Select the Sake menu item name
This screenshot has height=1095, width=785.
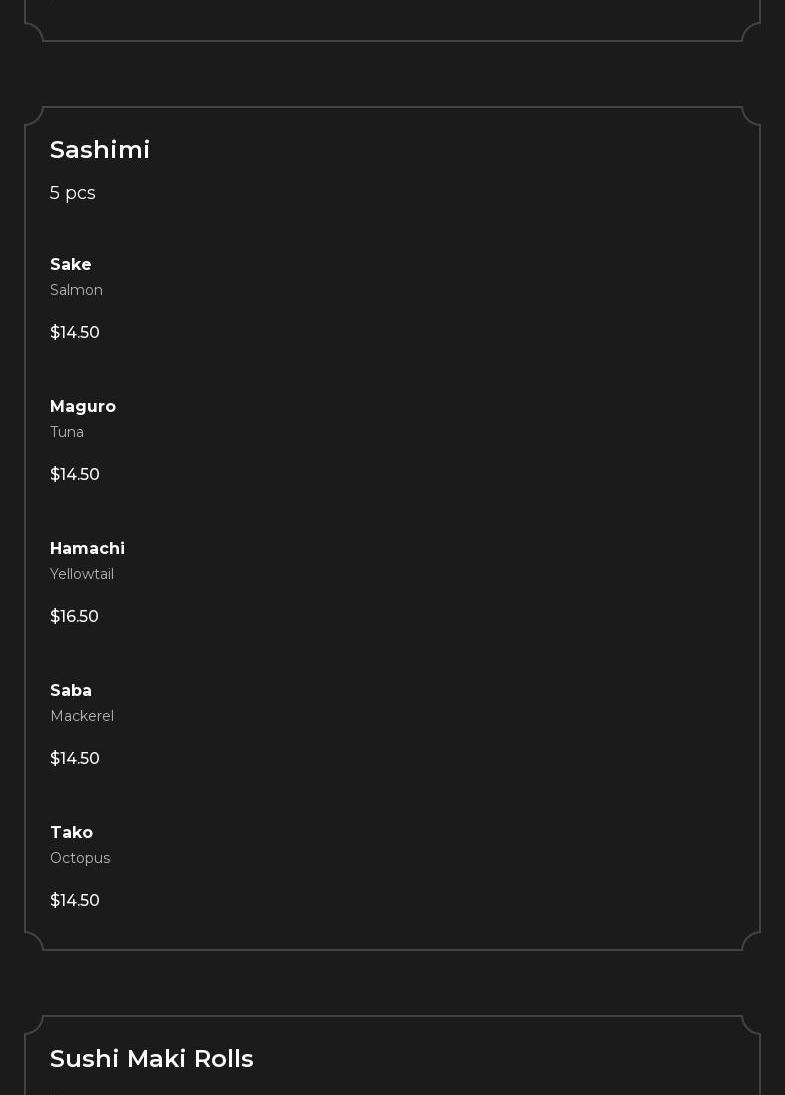pos(71,264)
